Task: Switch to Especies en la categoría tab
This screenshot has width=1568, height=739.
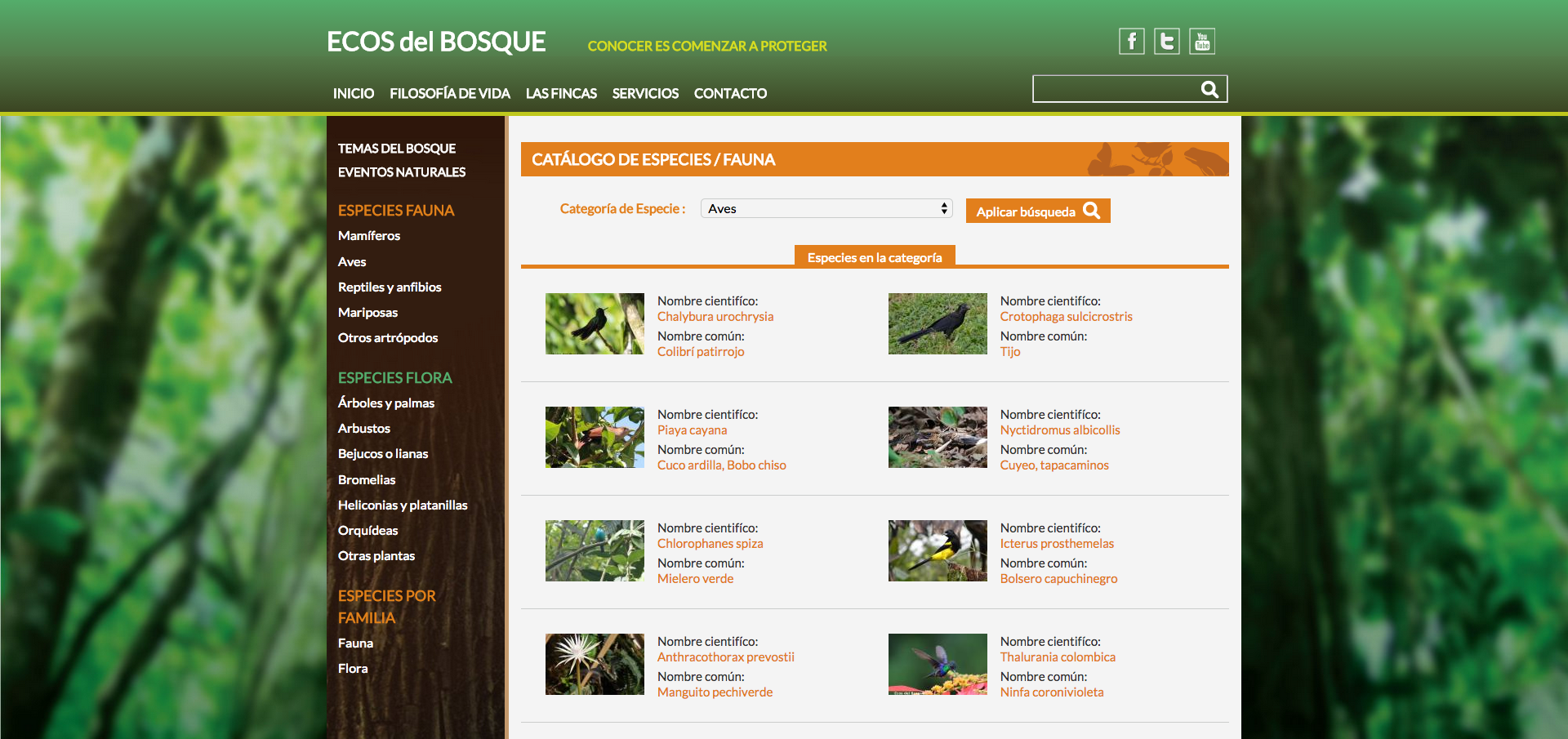Action: click(x=875, y=258)
